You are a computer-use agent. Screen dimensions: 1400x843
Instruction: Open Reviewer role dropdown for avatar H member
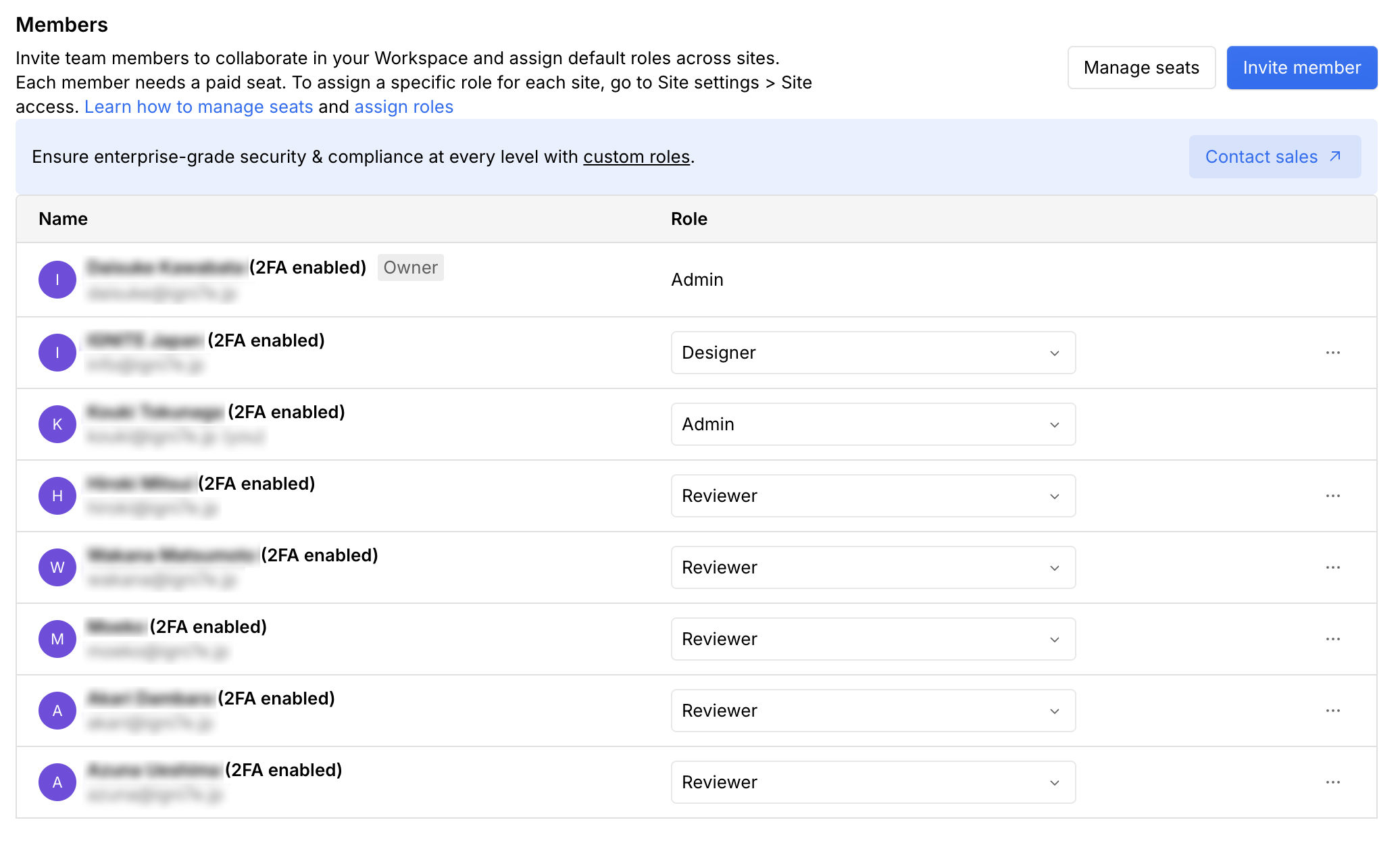click(872, 496)
